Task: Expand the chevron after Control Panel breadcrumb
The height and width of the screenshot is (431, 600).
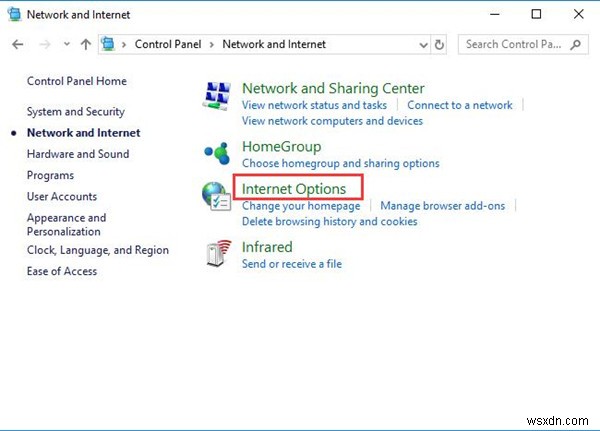Action: click(212, 45)
